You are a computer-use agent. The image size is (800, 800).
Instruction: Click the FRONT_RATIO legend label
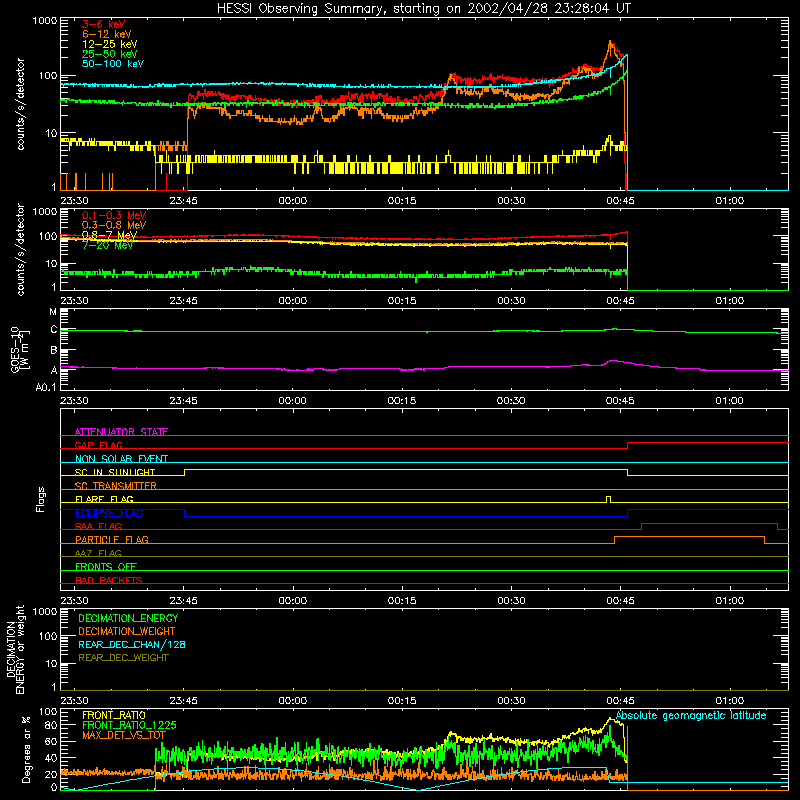point(114,715)
